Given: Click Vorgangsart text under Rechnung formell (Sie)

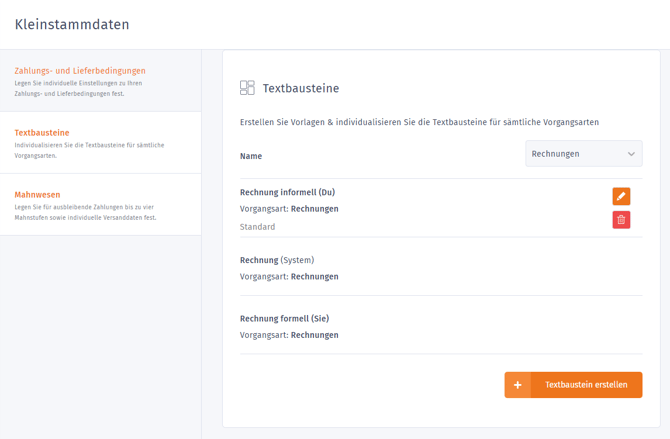Looking at the screenshot, I should (x=289, y=335).
